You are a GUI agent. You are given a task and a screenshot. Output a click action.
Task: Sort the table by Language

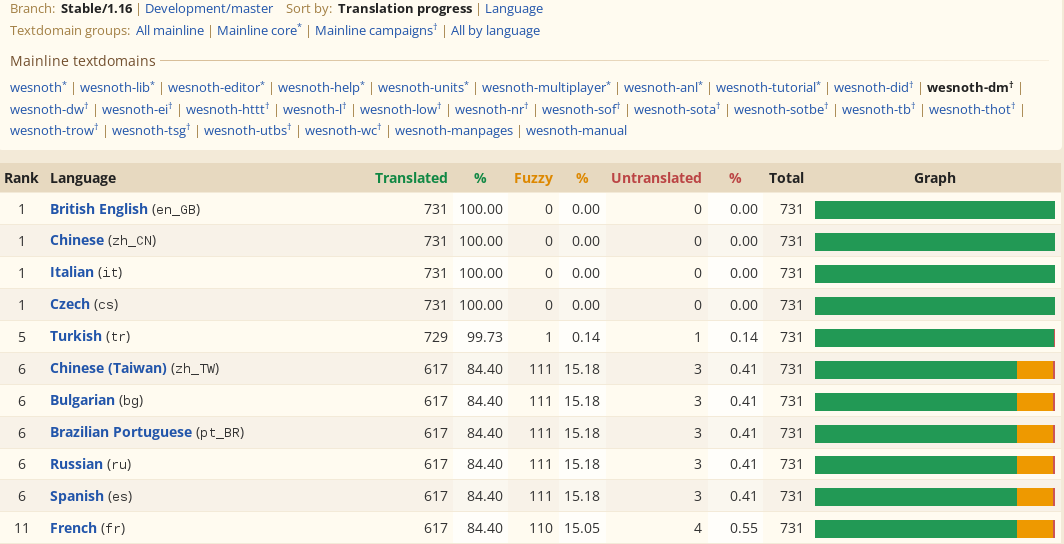[514, 9]
